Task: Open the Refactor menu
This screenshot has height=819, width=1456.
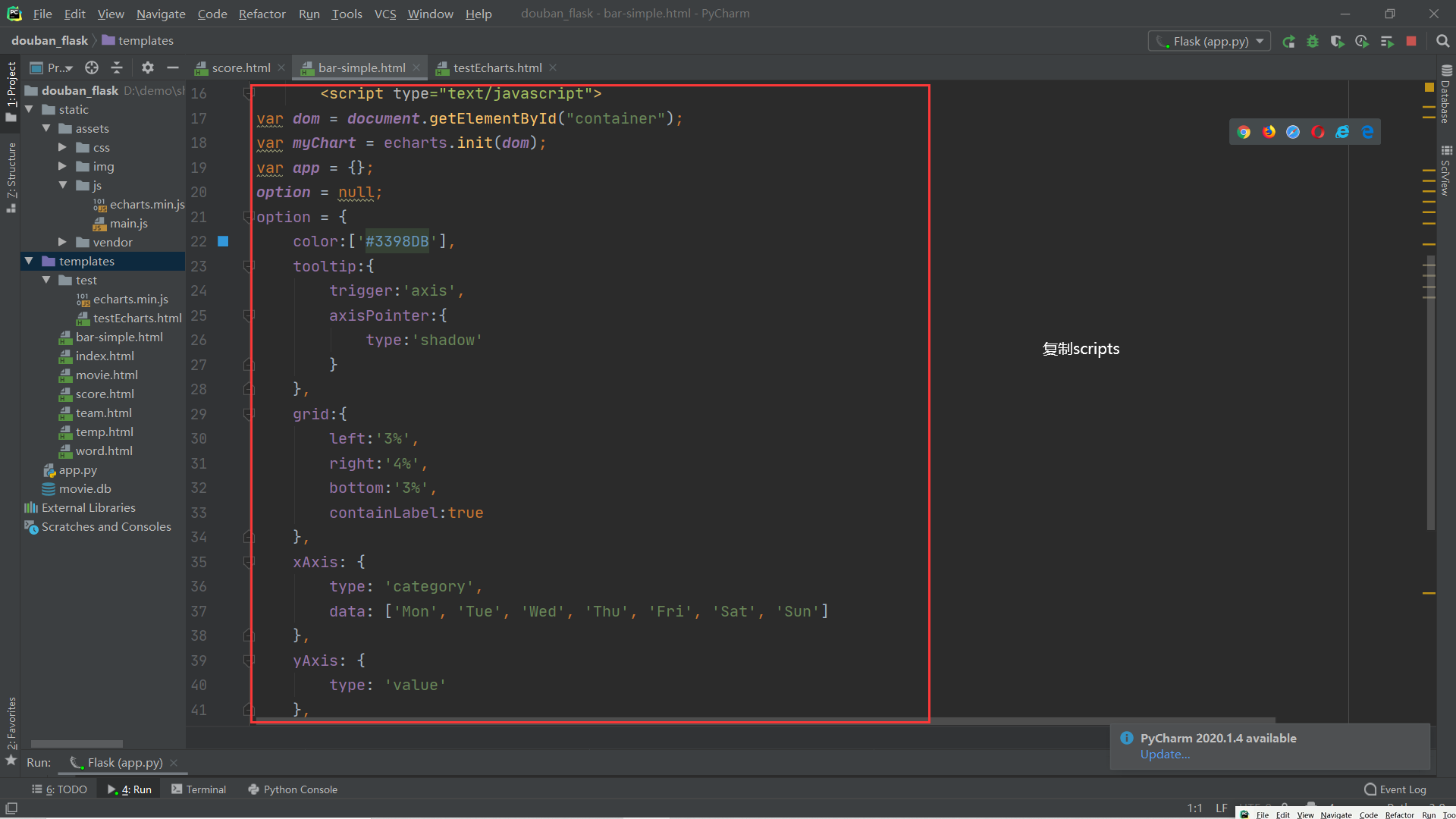Action: point(262,14)
